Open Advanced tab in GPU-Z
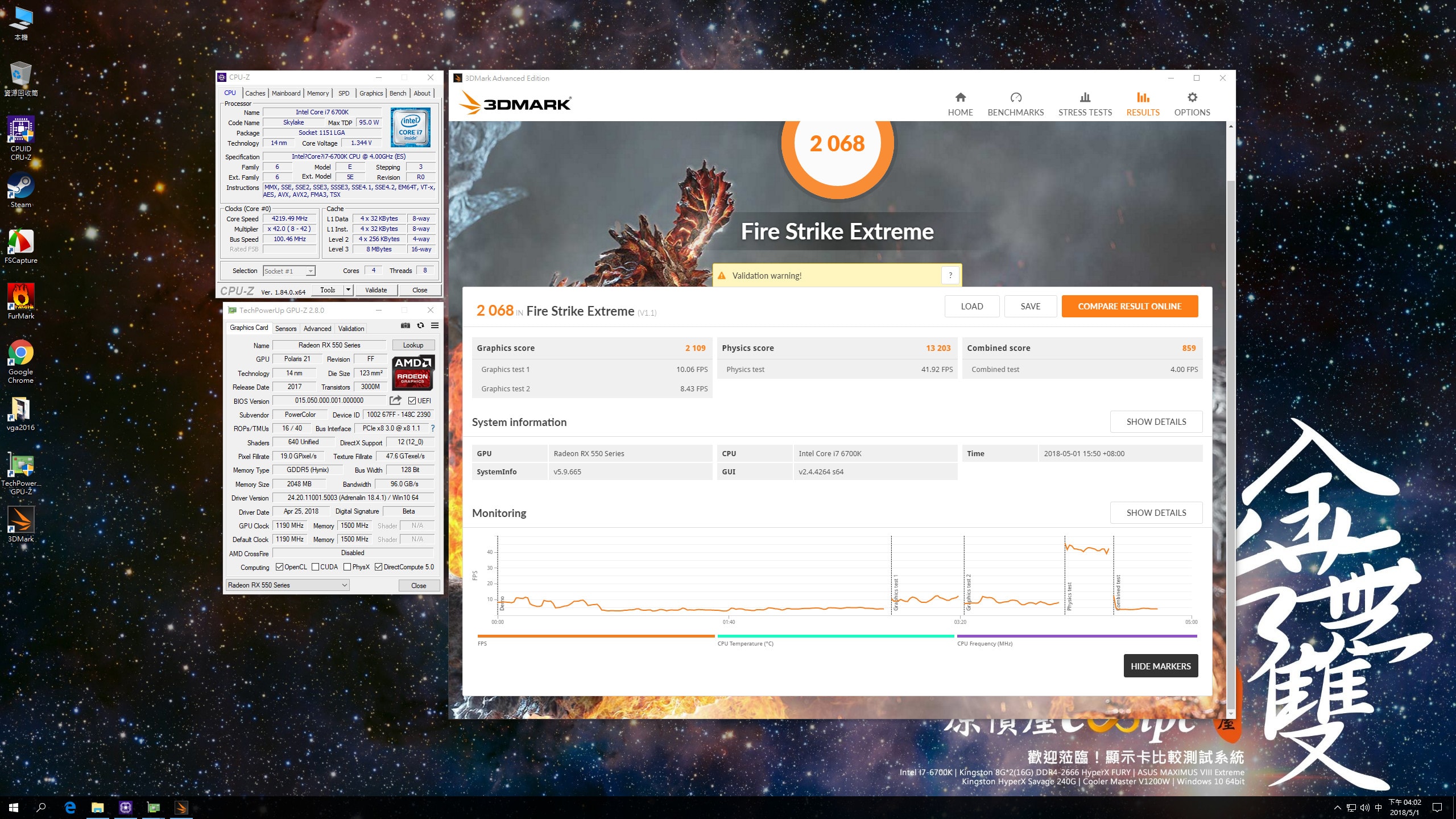Screen dimensions: 1456x819 point(317,329)
